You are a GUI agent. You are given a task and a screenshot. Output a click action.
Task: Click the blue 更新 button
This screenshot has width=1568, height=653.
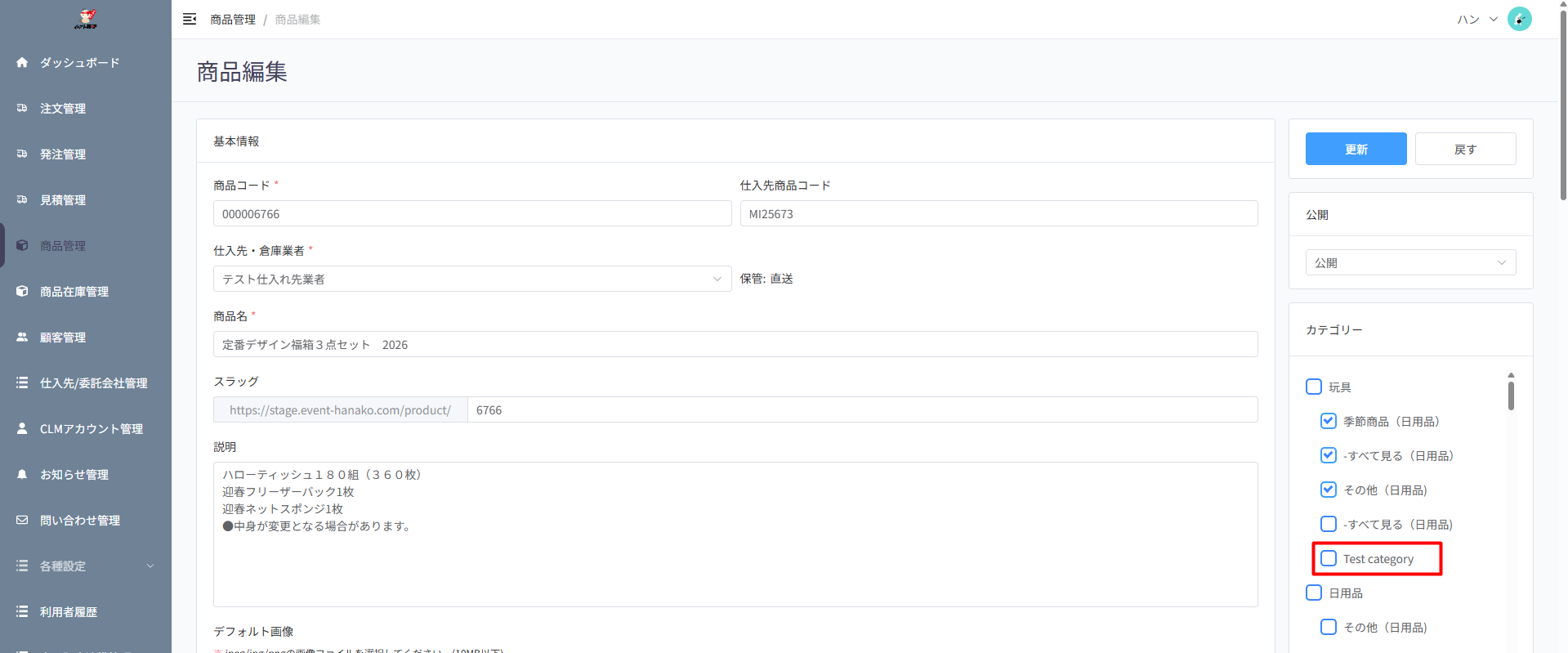pos(1356,149)
